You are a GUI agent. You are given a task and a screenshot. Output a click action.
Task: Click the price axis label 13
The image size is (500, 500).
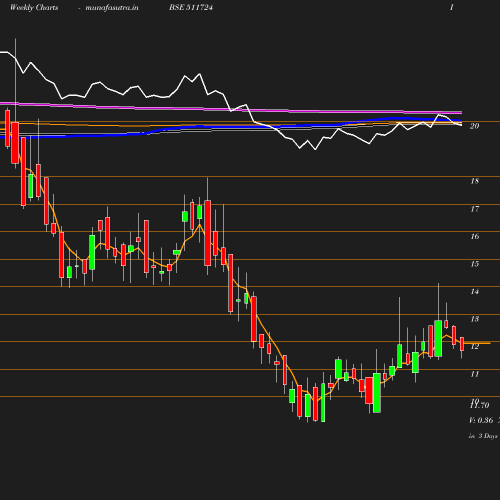474,319
